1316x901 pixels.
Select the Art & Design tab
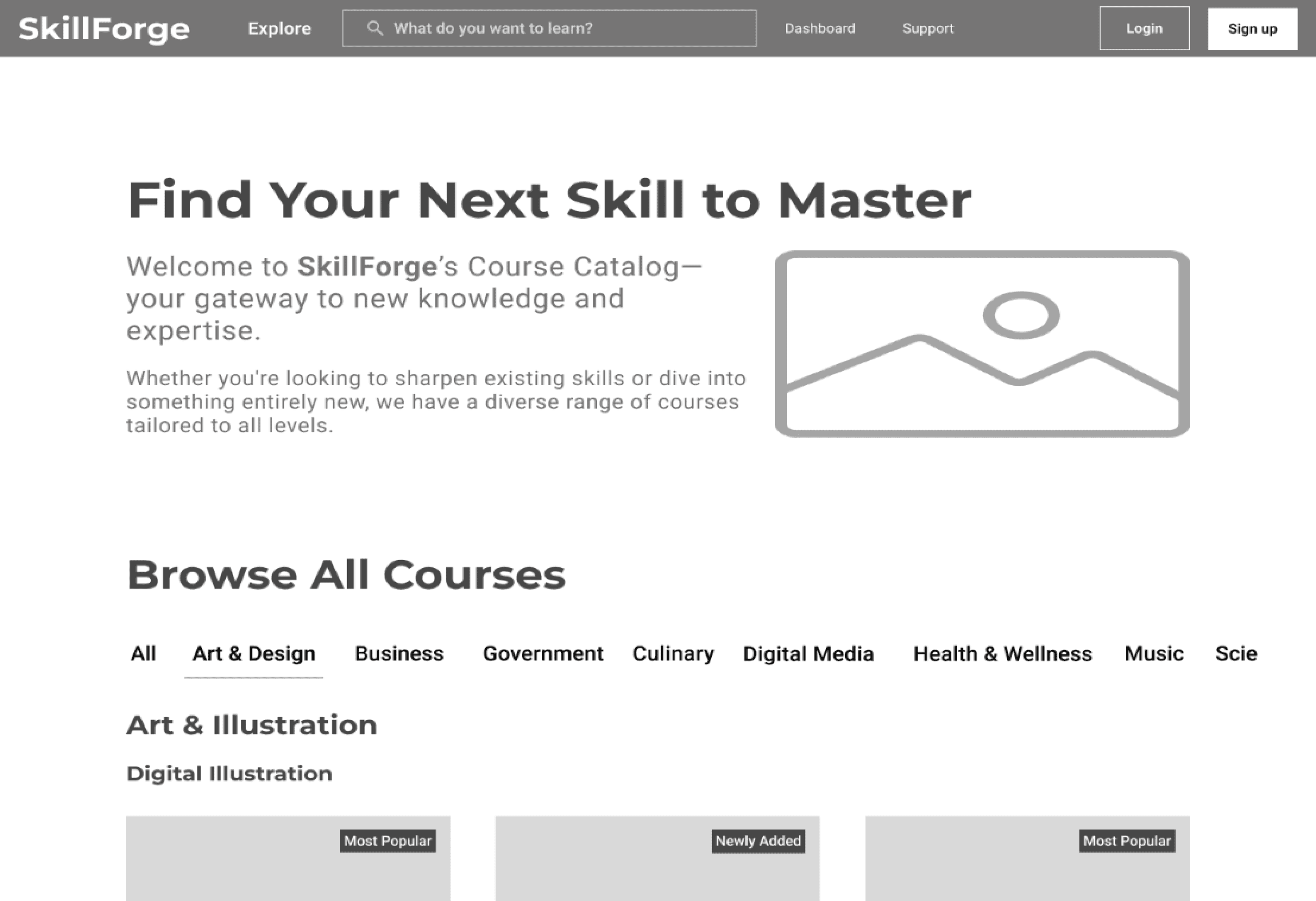254,654
